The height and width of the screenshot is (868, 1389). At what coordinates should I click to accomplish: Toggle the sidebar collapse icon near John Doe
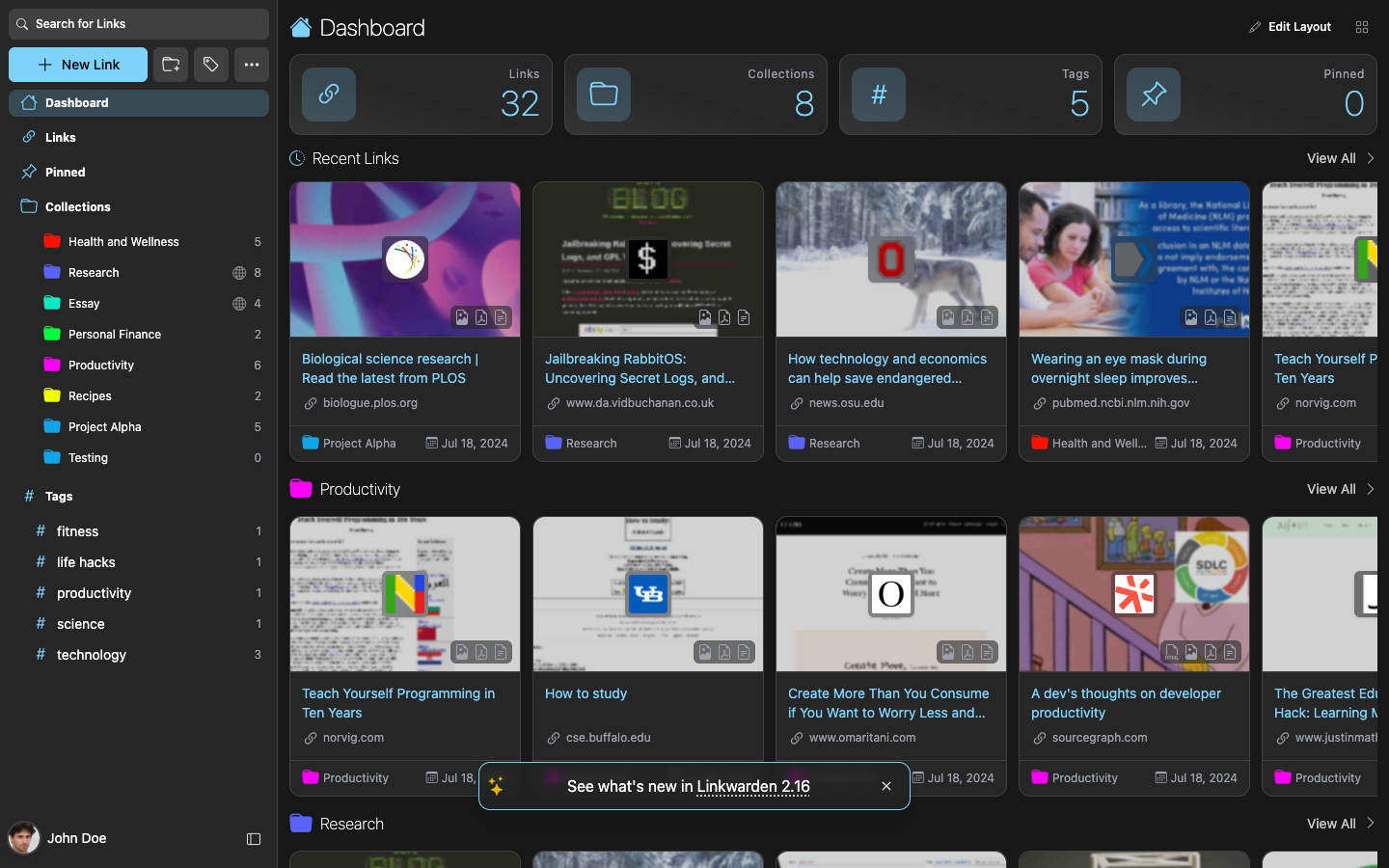[254, 839]
